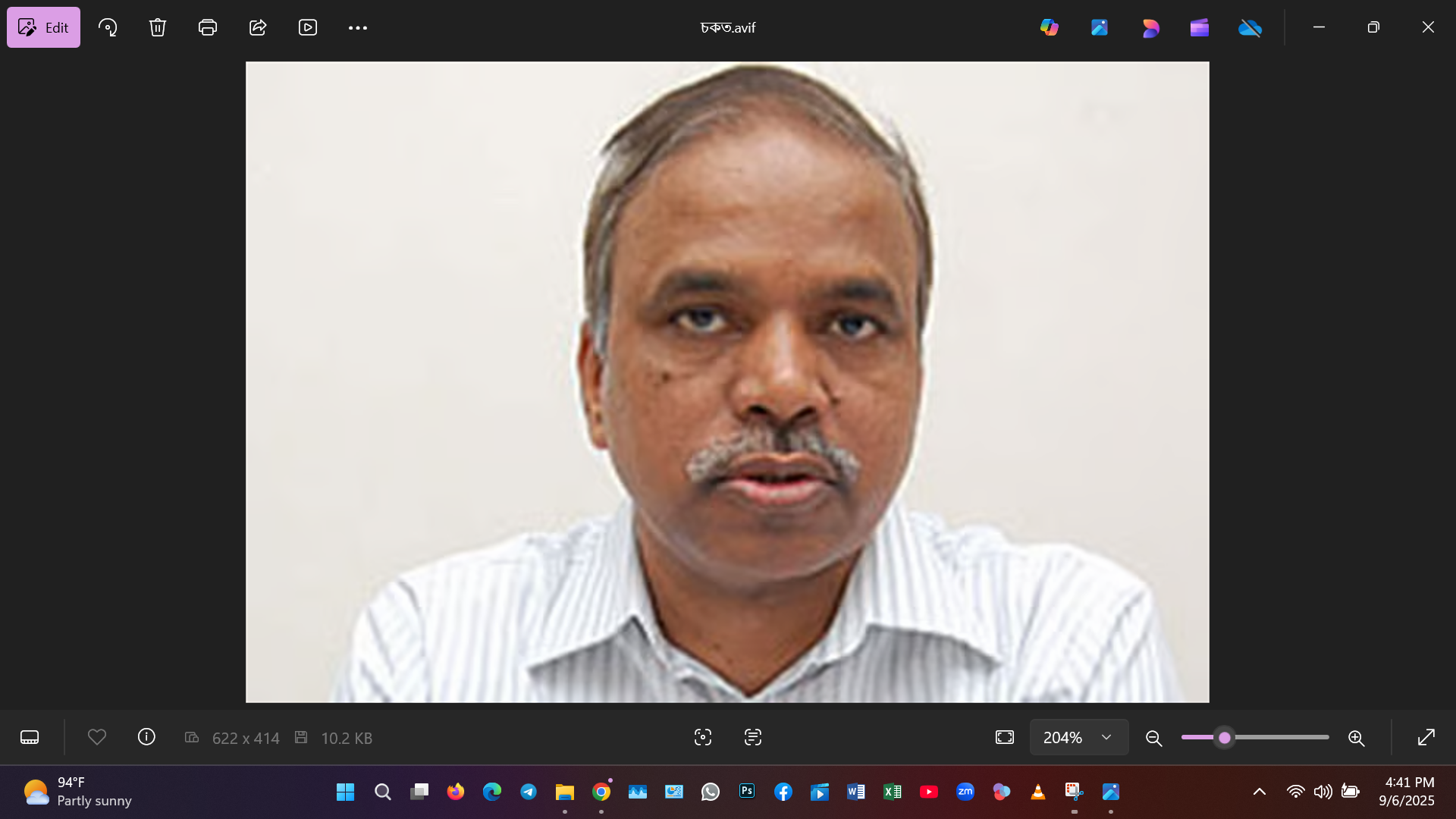
Task: Open File Explorer from the taskbar
Action: [x=564, y=792]
